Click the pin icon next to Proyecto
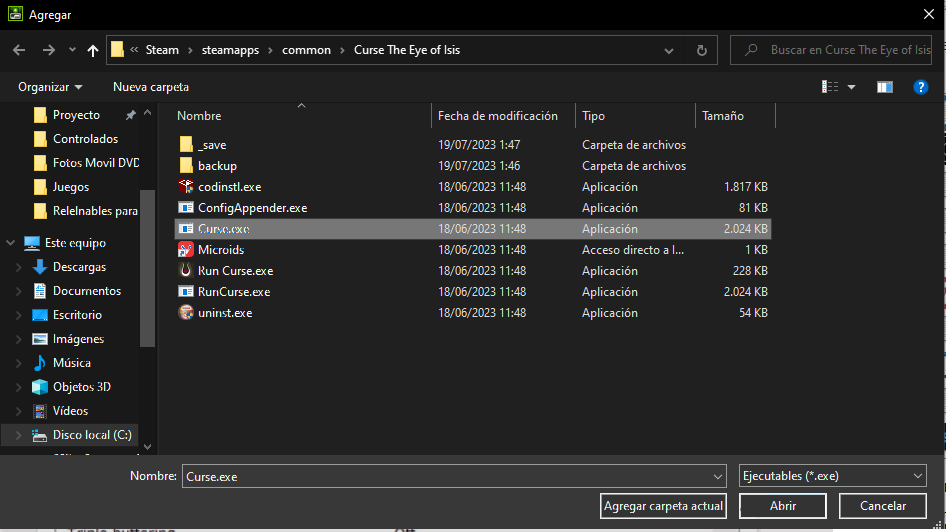The image size is (946, 532). pos(130,115)
